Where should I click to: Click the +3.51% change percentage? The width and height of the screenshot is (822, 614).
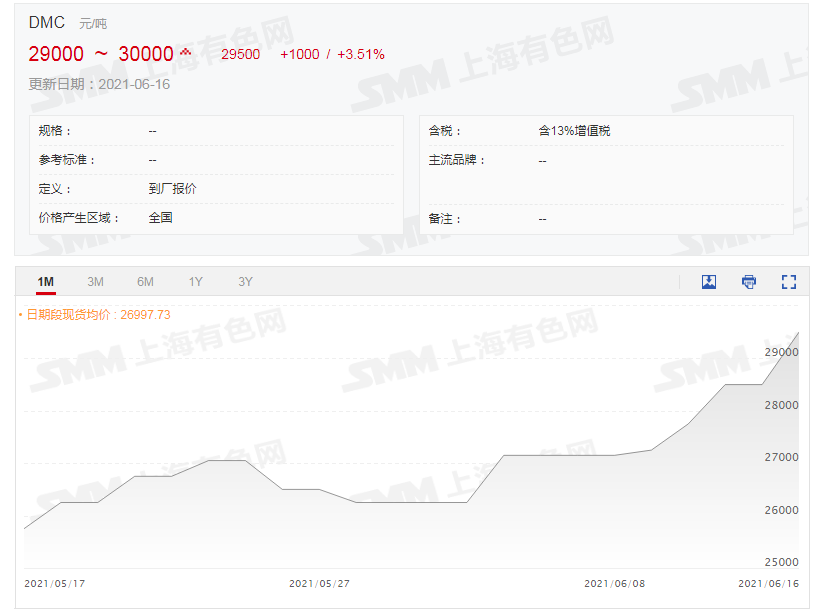point(361,55)
